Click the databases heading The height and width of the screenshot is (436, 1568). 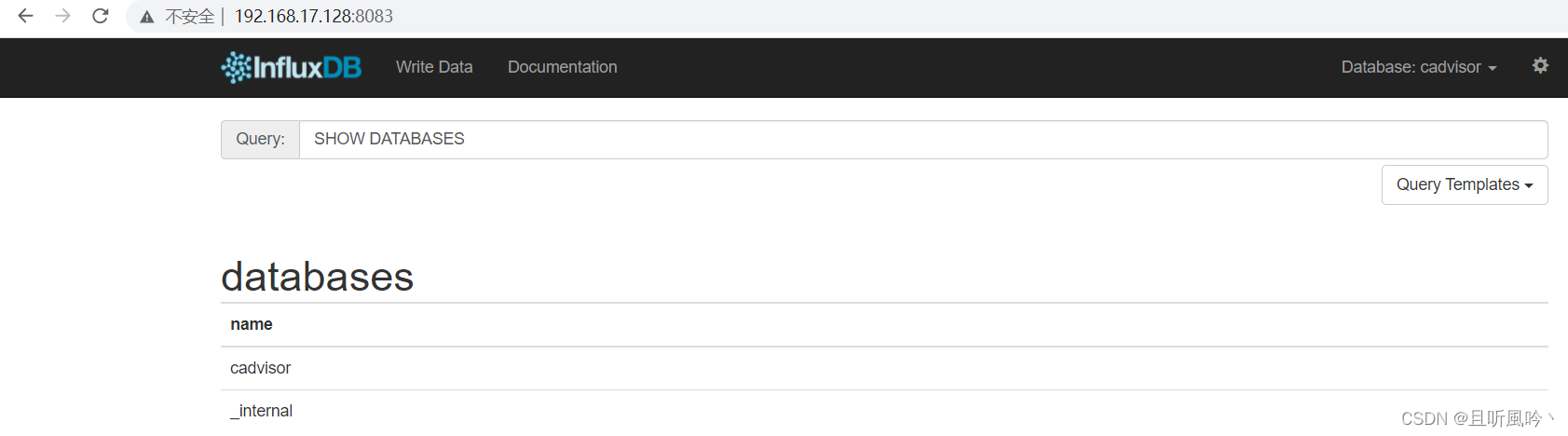pos(317,277)
